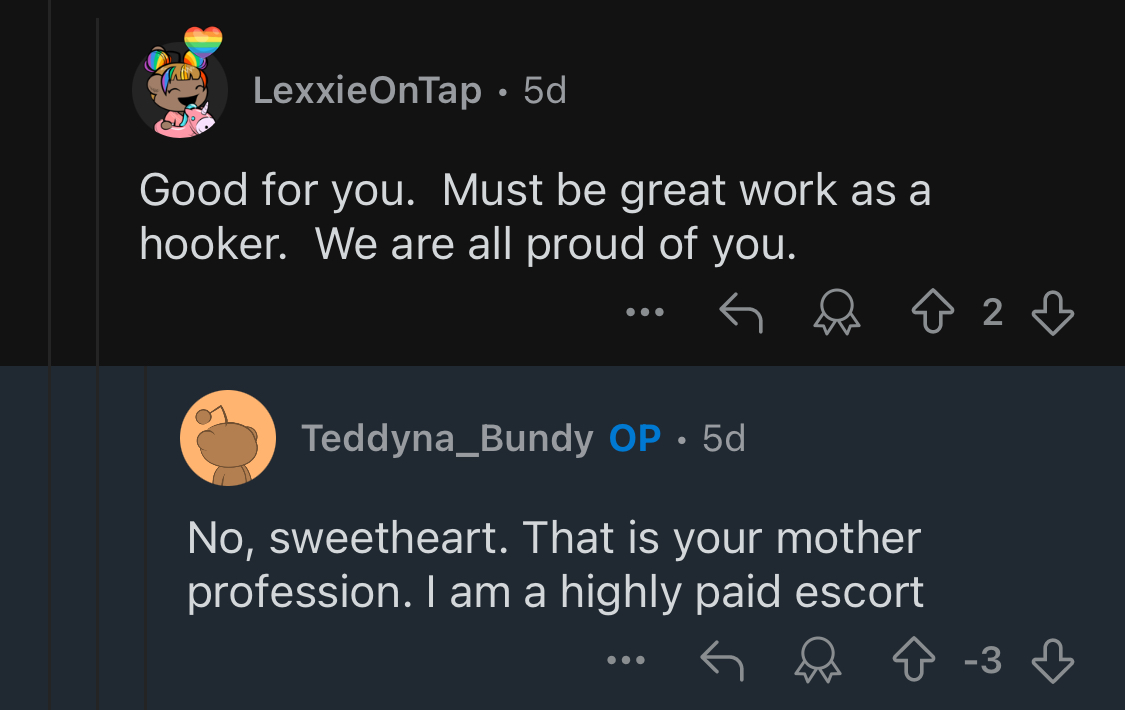
Task: Downvote LexxieOnTap's comment
Action: pos(1053,312)
